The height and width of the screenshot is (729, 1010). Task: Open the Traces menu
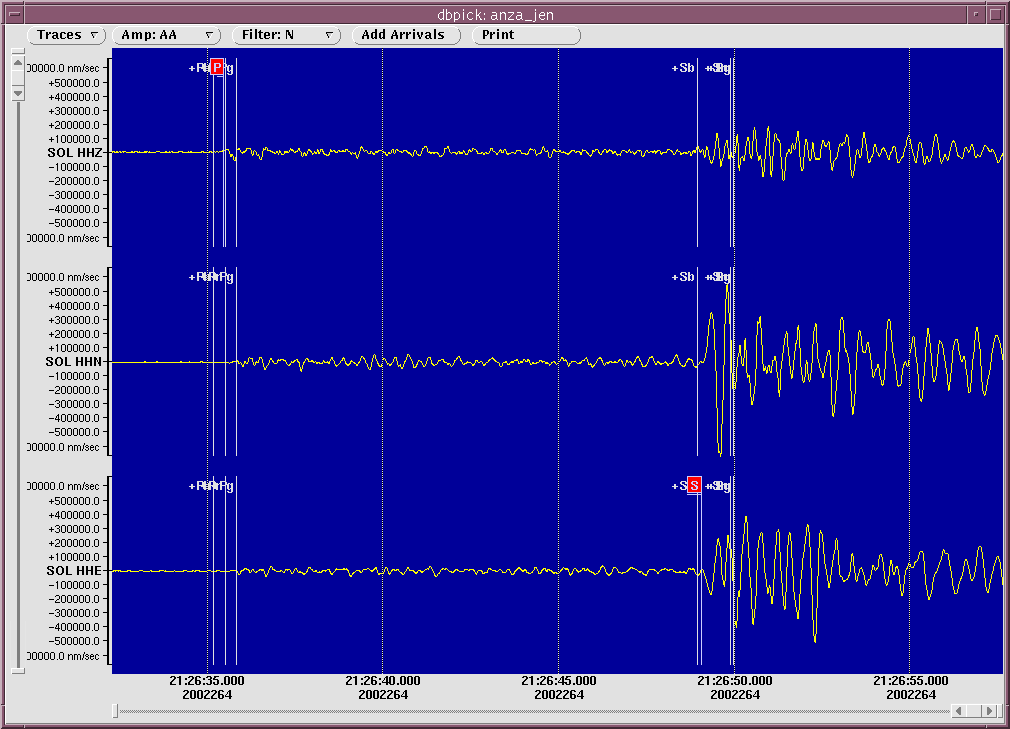(66, 35)
